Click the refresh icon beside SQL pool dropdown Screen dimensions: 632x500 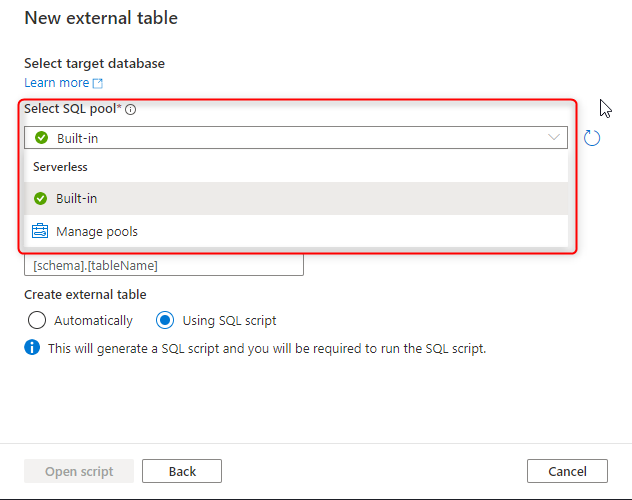[x=592, y=138]
